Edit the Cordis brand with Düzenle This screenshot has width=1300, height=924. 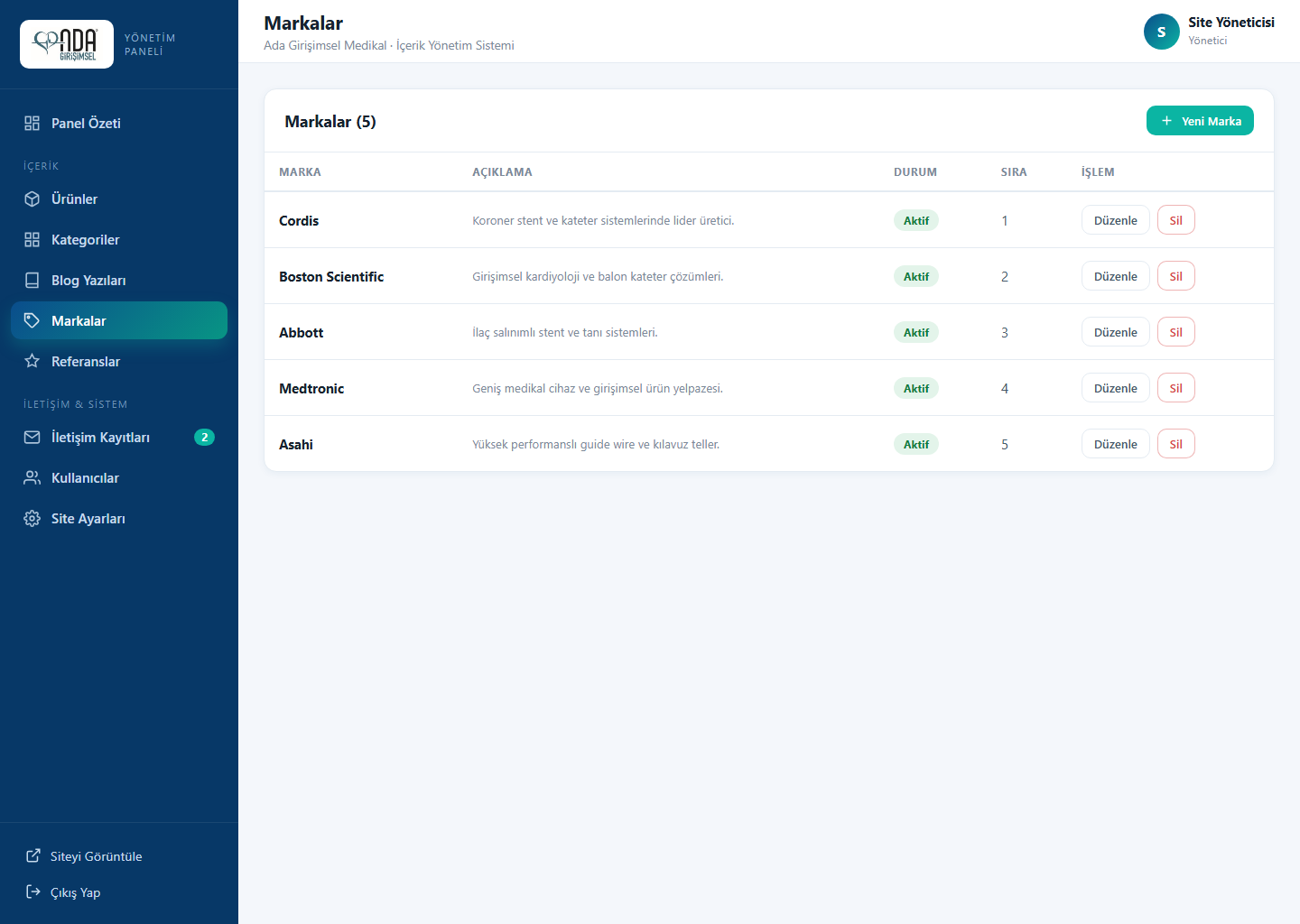click(x=1116, y=220)
